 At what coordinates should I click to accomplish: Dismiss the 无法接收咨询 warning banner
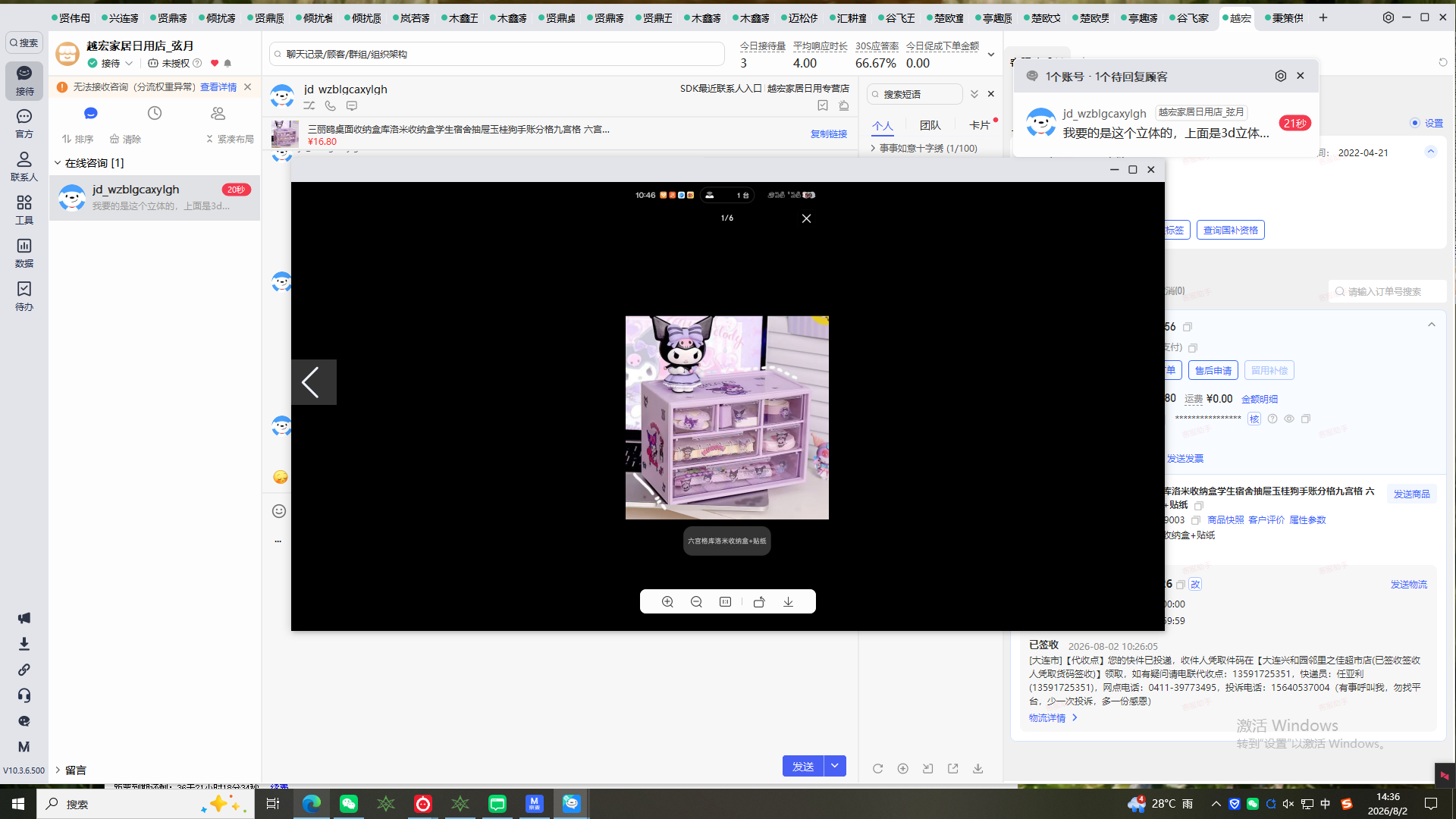pyautogui.click(x=247, y=87)
